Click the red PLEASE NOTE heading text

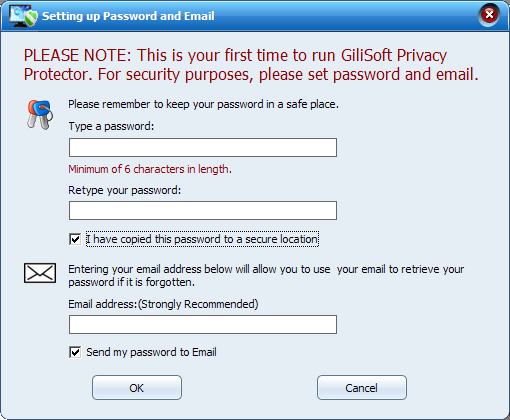pyautogui.click(x=251, y=65)
